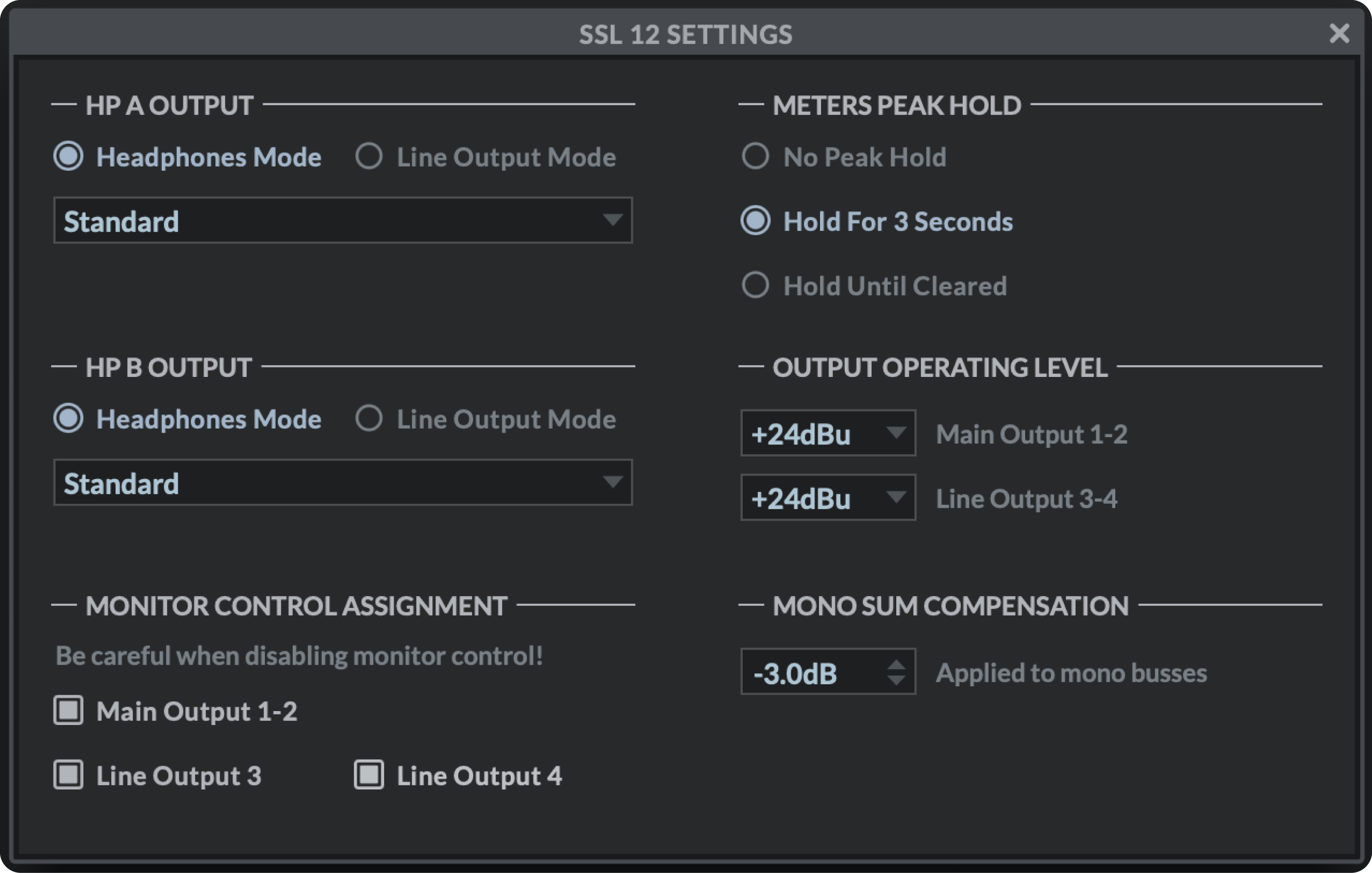Screen dimensions: 1372x873
Task: Click the HP A dropdown arrow icon
Action: pos(612,220)
